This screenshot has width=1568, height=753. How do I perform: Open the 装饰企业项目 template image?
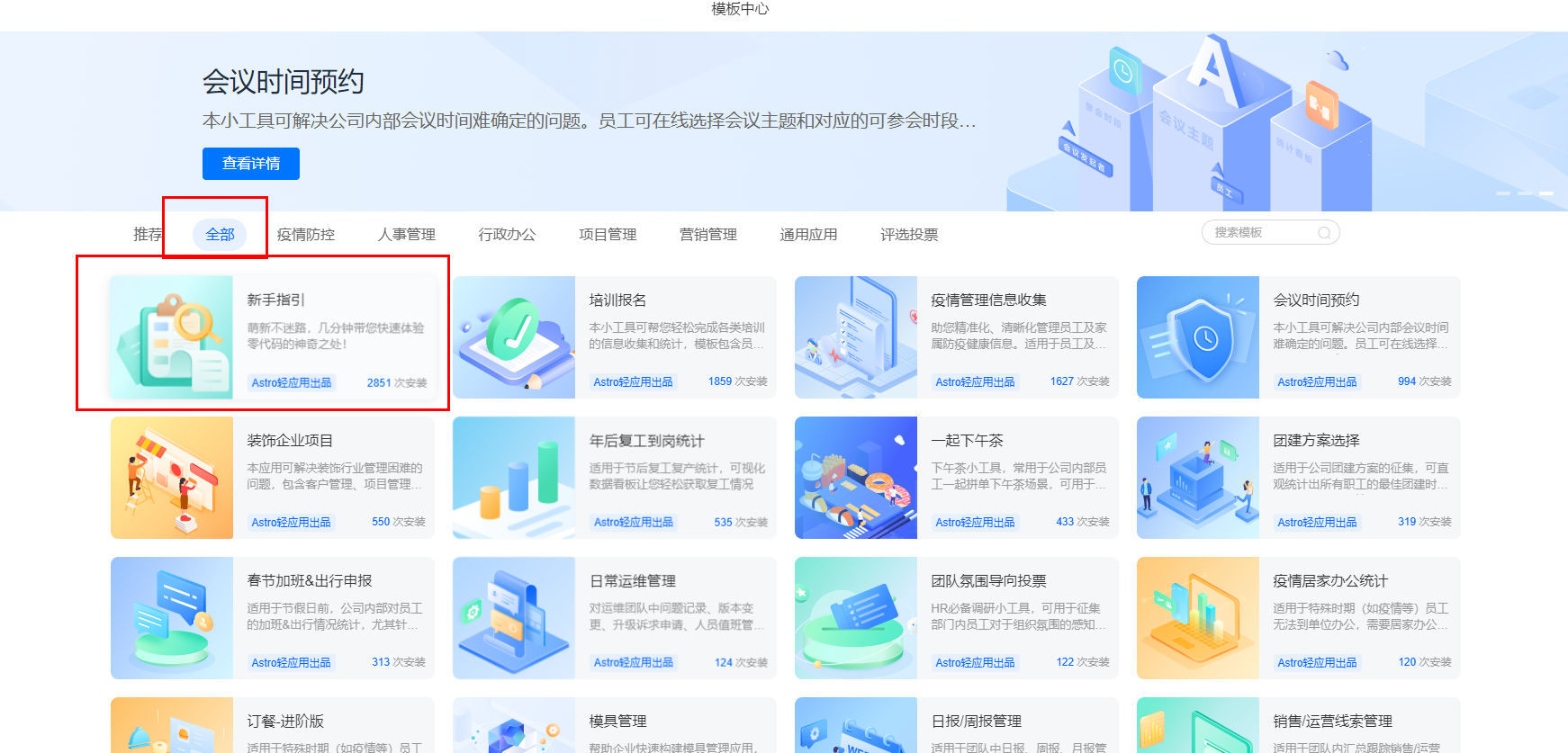pos(172,478)
